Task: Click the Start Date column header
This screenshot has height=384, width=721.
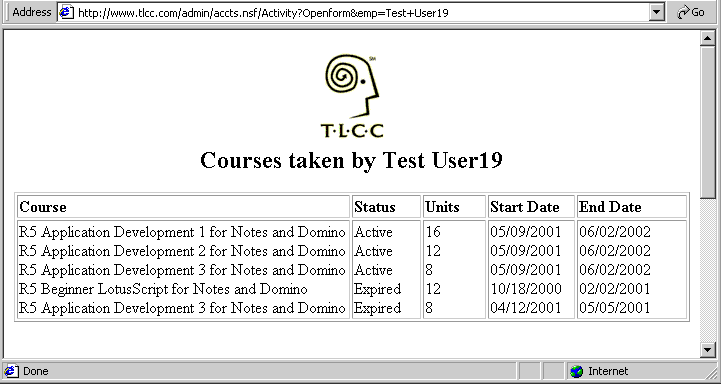Action: [525, 207]
